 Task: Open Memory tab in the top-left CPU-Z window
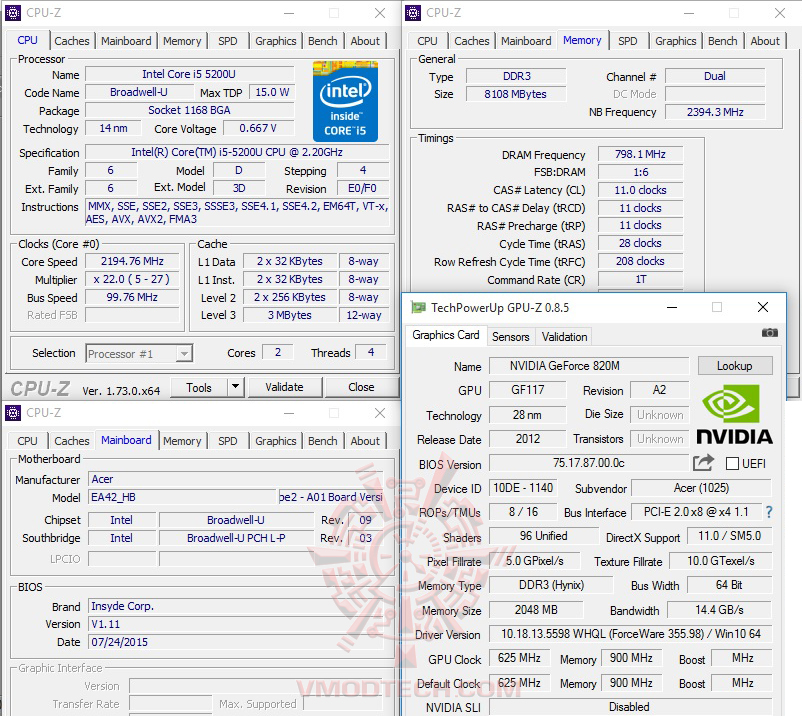(182, 41)
